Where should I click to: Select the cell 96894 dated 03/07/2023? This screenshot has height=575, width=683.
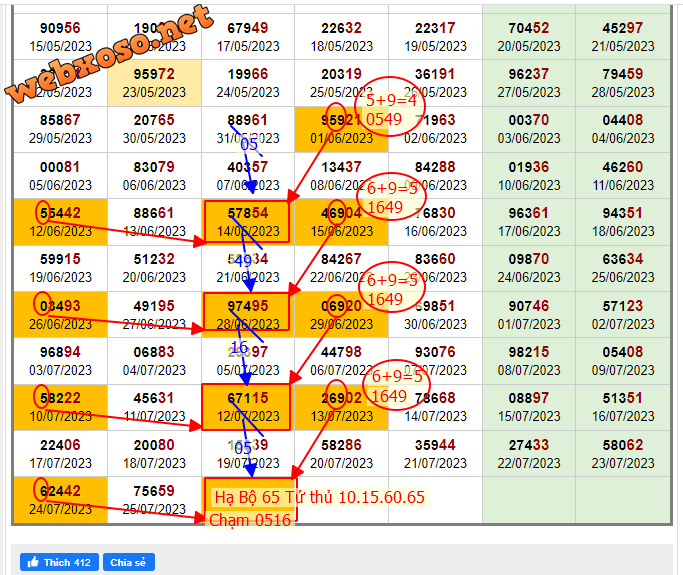pos(61,361)
